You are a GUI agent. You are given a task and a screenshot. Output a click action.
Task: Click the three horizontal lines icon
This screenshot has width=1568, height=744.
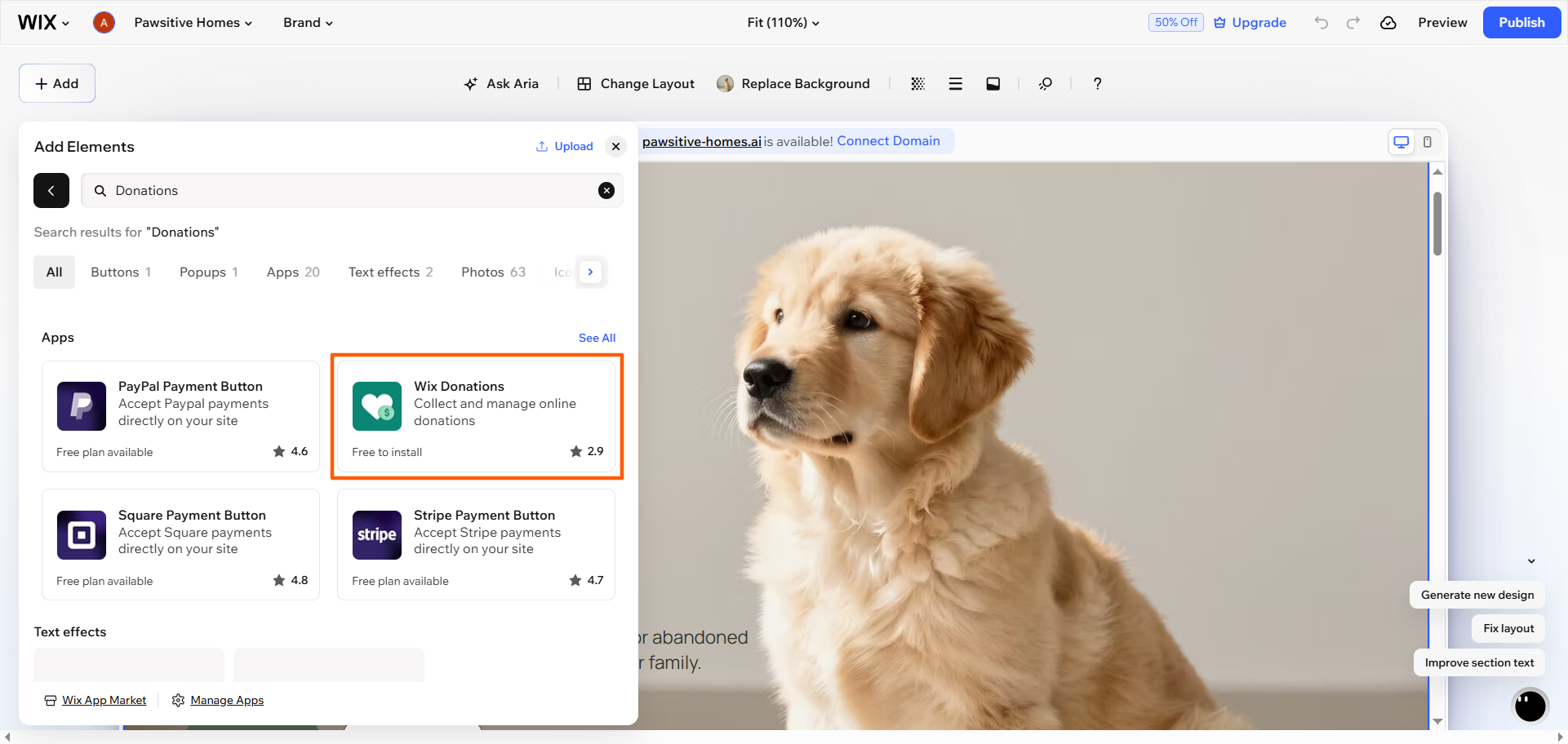coord(955,83)
